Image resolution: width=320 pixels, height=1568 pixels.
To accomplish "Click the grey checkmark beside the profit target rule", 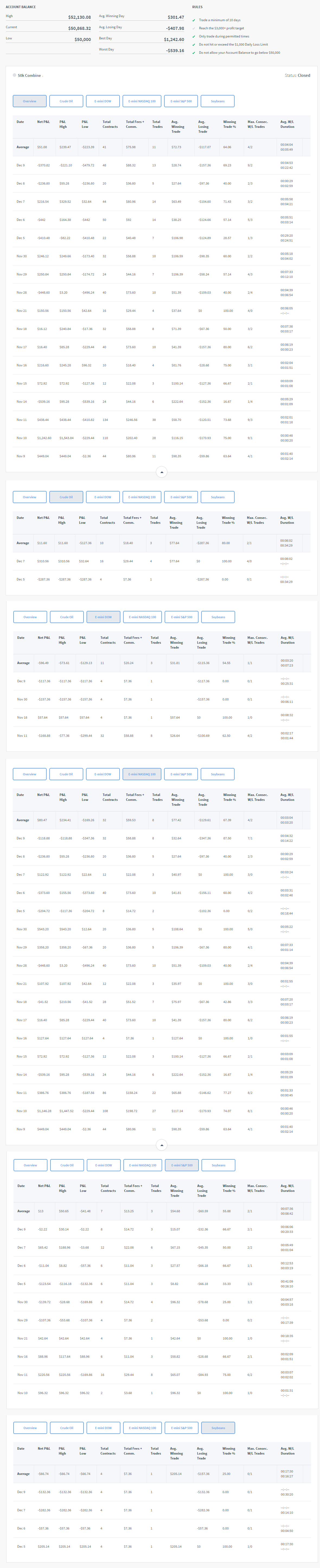I will (x=193, y=28).
